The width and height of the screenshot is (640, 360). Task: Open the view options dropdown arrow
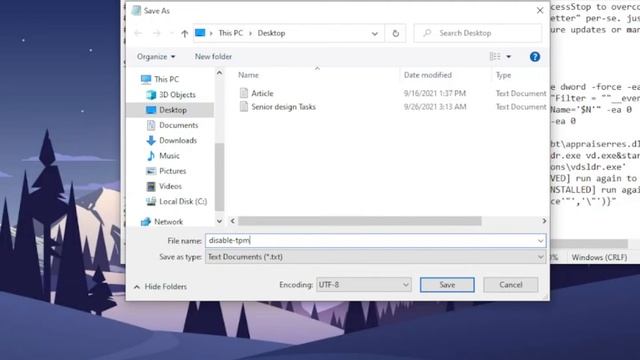pos(509,56)
